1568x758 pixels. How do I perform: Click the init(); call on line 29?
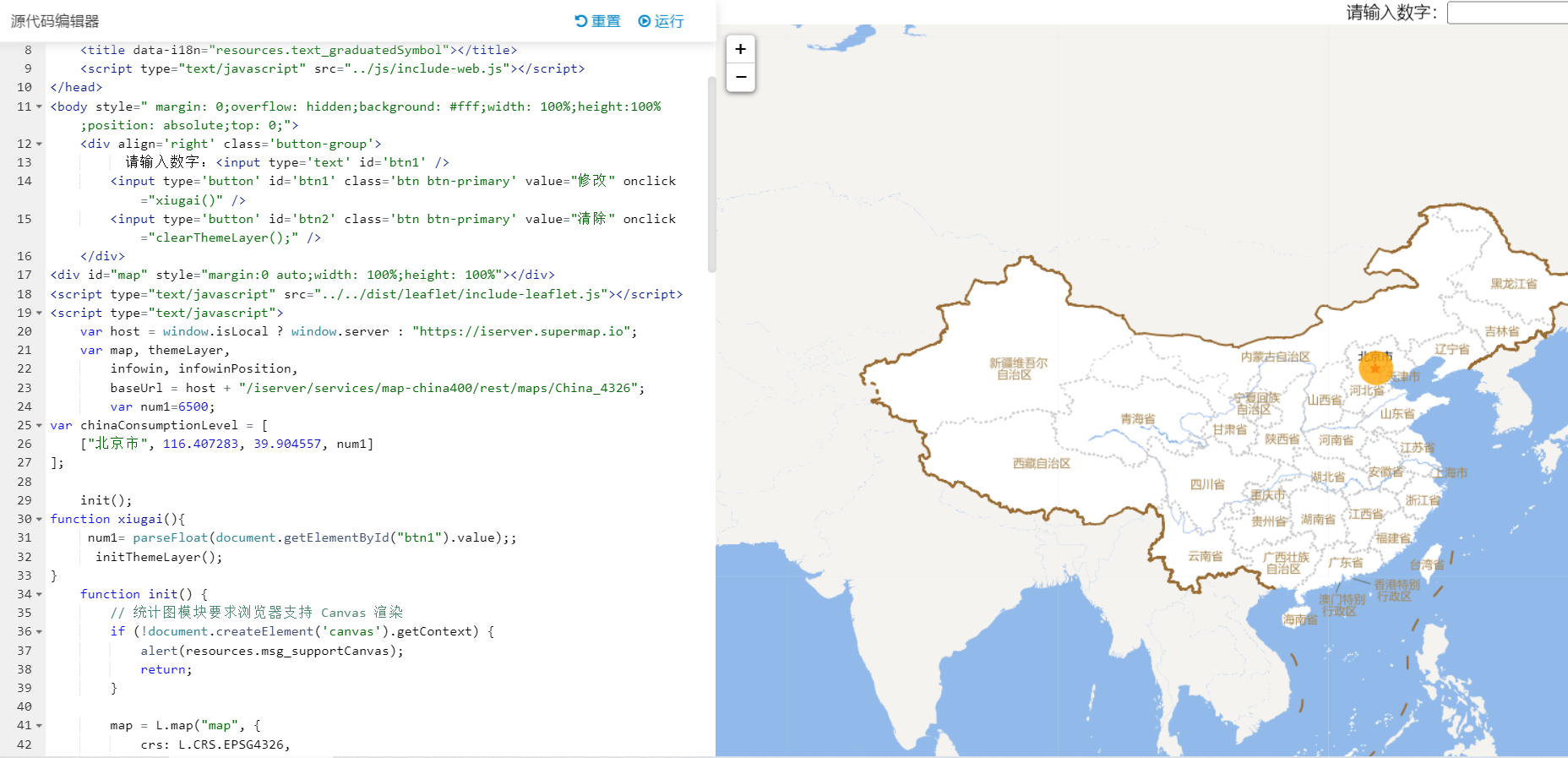(106, 500)
